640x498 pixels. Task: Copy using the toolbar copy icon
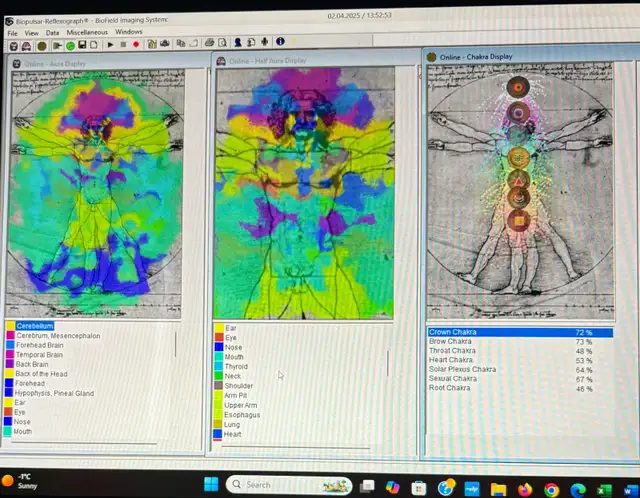(x=180, y=43)
